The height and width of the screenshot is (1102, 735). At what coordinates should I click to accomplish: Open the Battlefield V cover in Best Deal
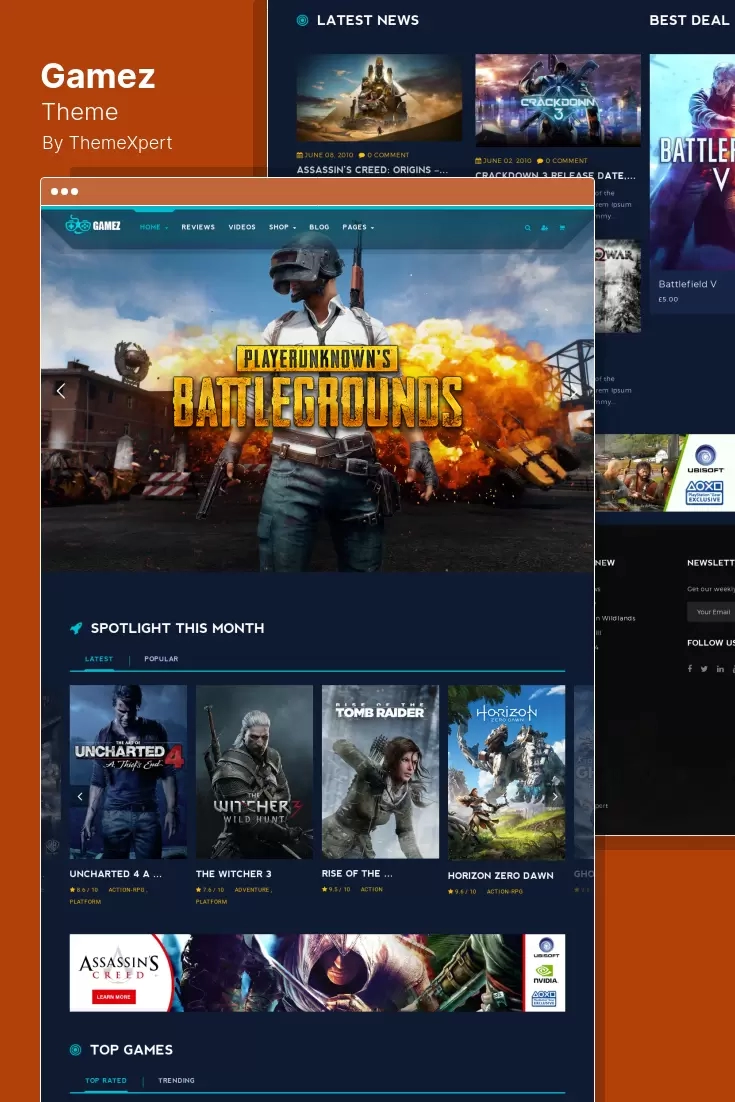pyautogui.click(x=692, y=162)
